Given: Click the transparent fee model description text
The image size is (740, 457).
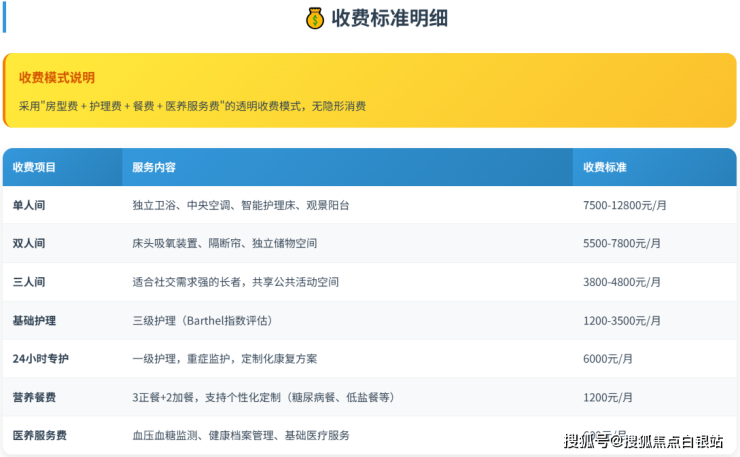Looking at the screenshot, I should point(192,105).
